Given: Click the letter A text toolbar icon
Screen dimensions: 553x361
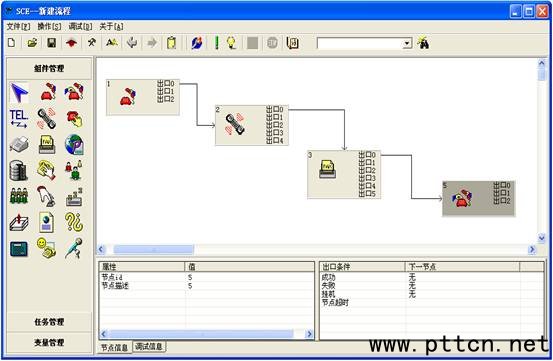Looking at the screenshot, I should click(112, 43).
